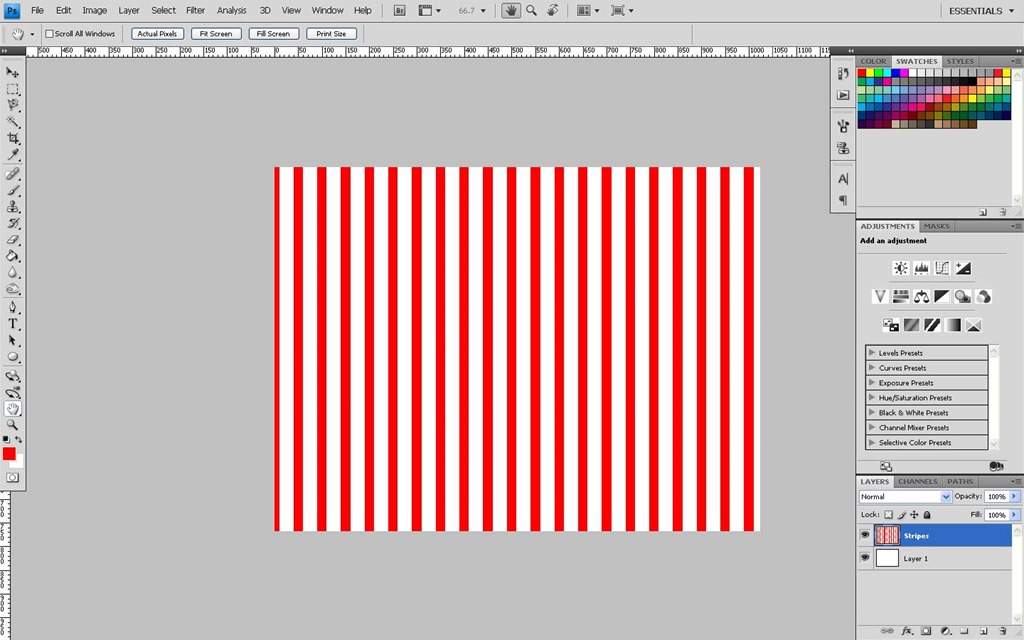Select the Crop tool
The height and width of the screenshot is (640, 1024).
[x=13, y=139]
